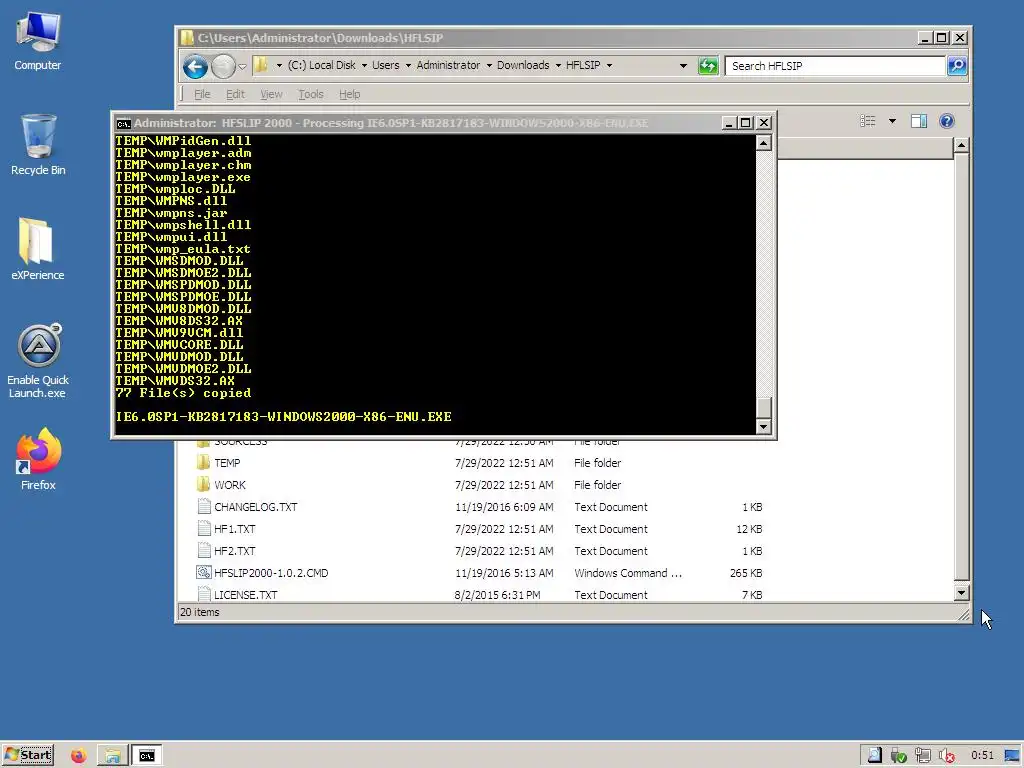The height and width of the screenshot is (768, 1024).
Task: Click the Firefox icon in the taskbar
Action: click(x=78, y=756)
